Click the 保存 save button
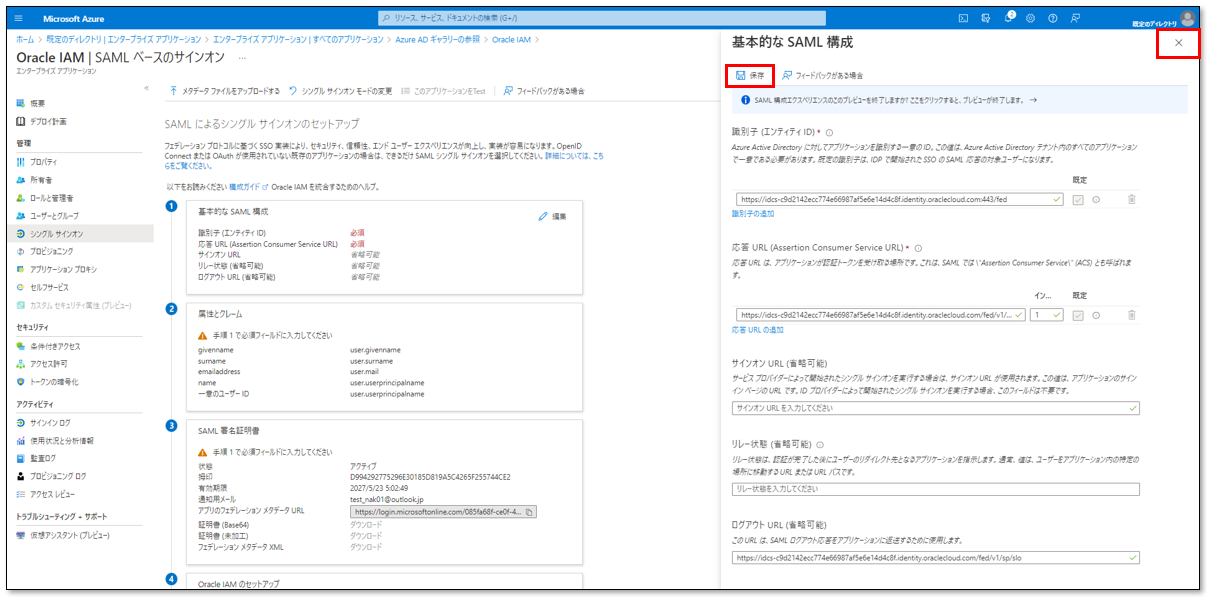This screenshot has height=597, width=1207. click(750, 75)
